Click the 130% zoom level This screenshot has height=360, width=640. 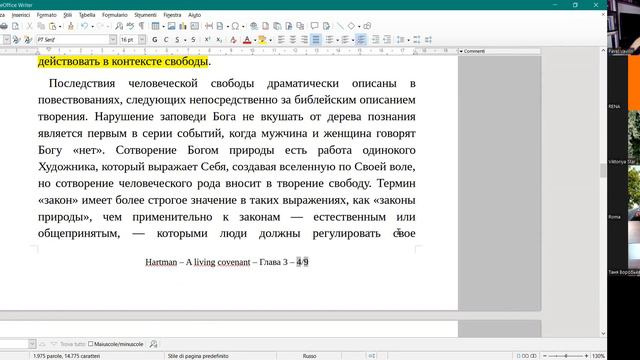[x=598, y=356]
